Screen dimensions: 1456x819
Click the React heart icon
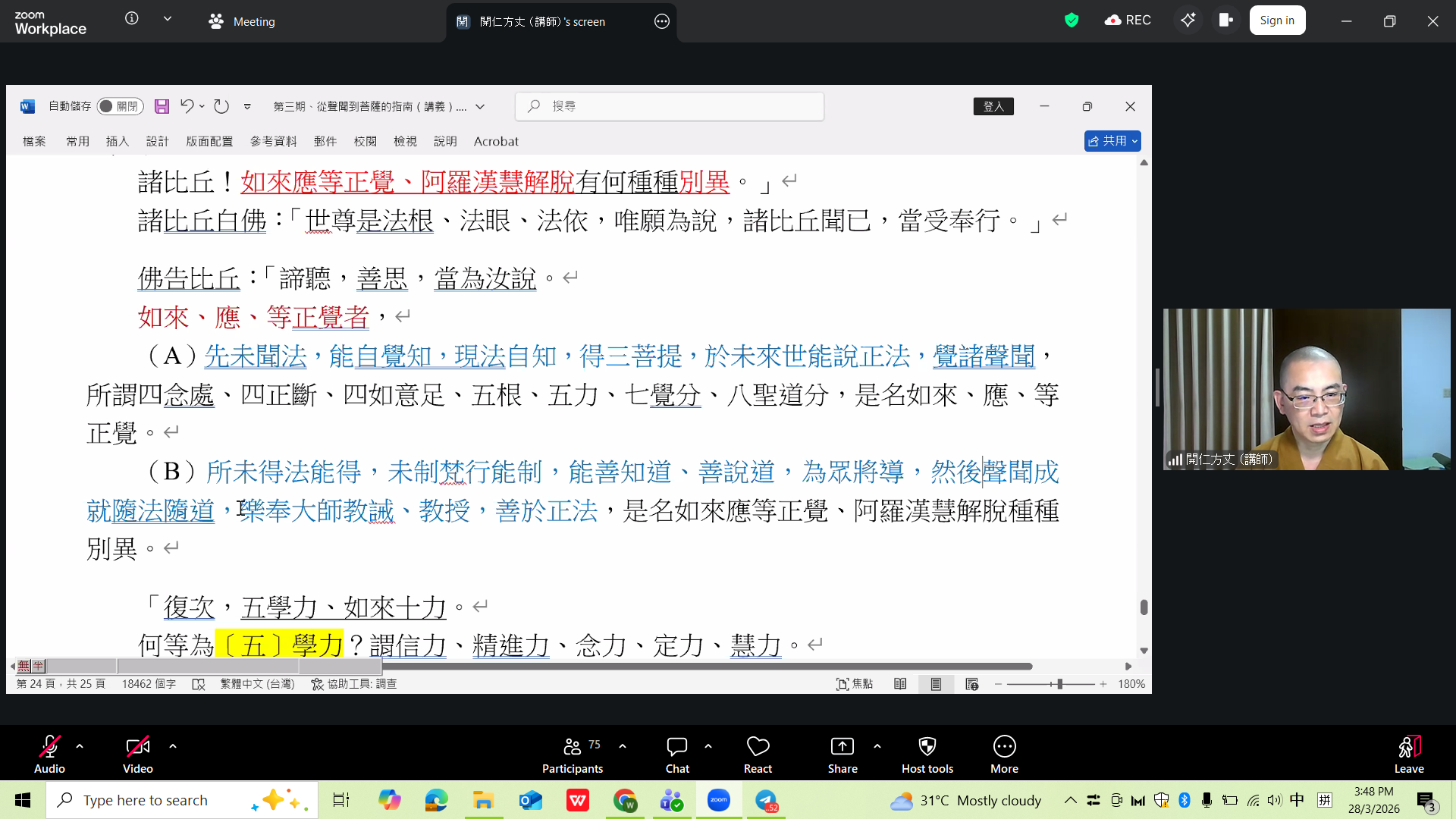(758, 747)
